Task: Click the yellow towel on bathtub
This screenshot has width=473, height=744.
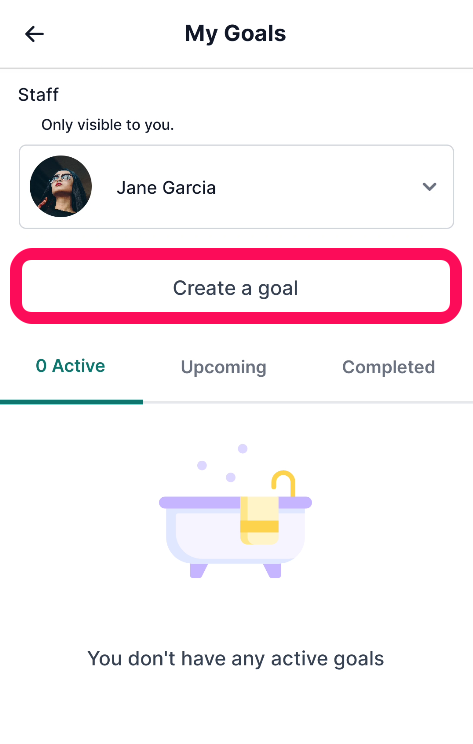Action: coord(259,520)
